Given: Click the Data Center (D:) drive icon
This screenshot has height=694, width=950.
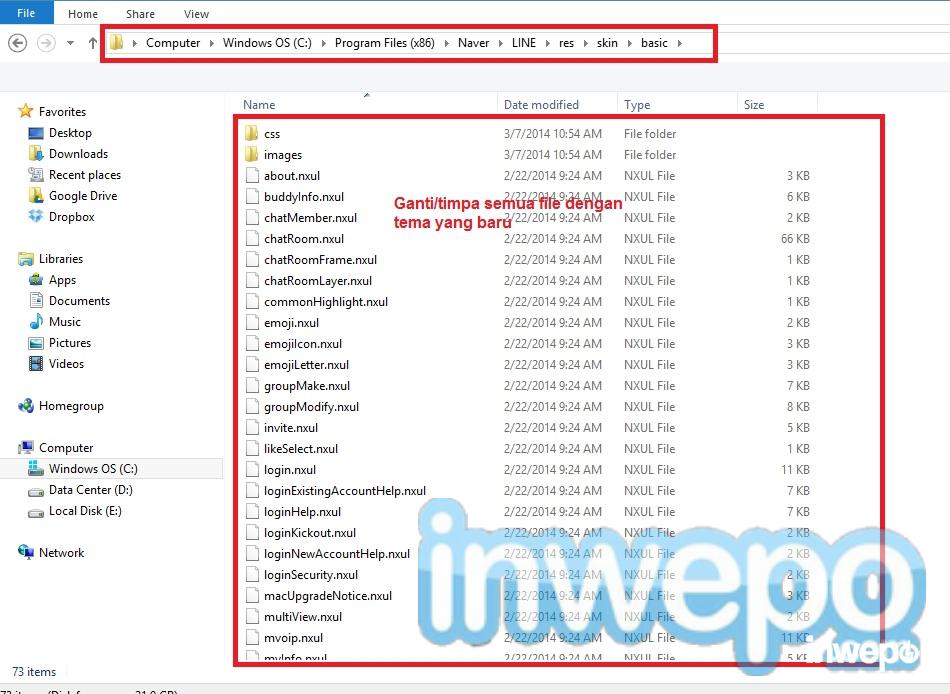Looking at the screenshot, I should pyautogui.click(x=36, y=491).
